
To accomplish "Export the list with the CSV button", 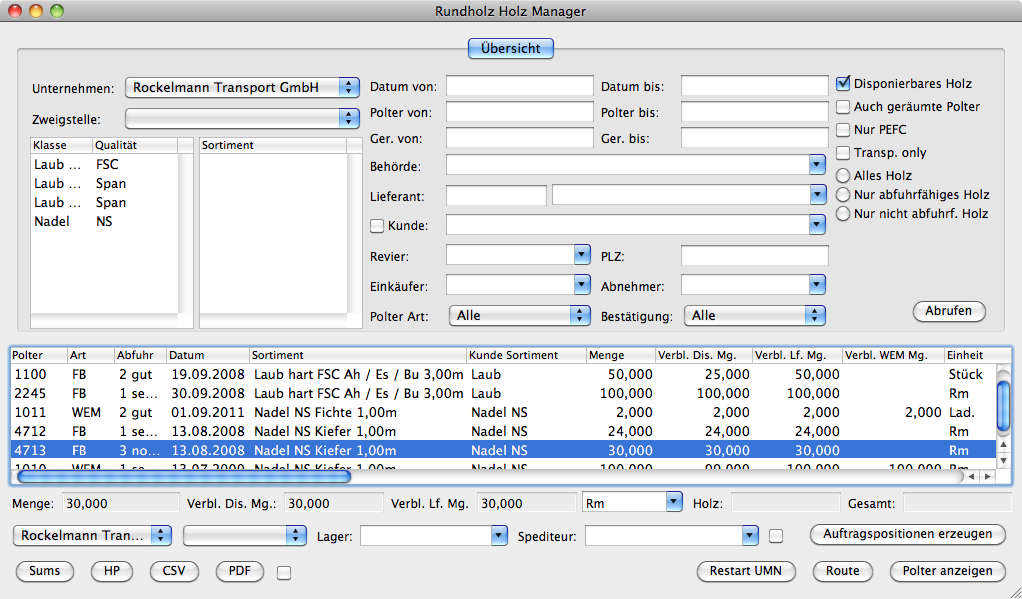I will [174, 571].
